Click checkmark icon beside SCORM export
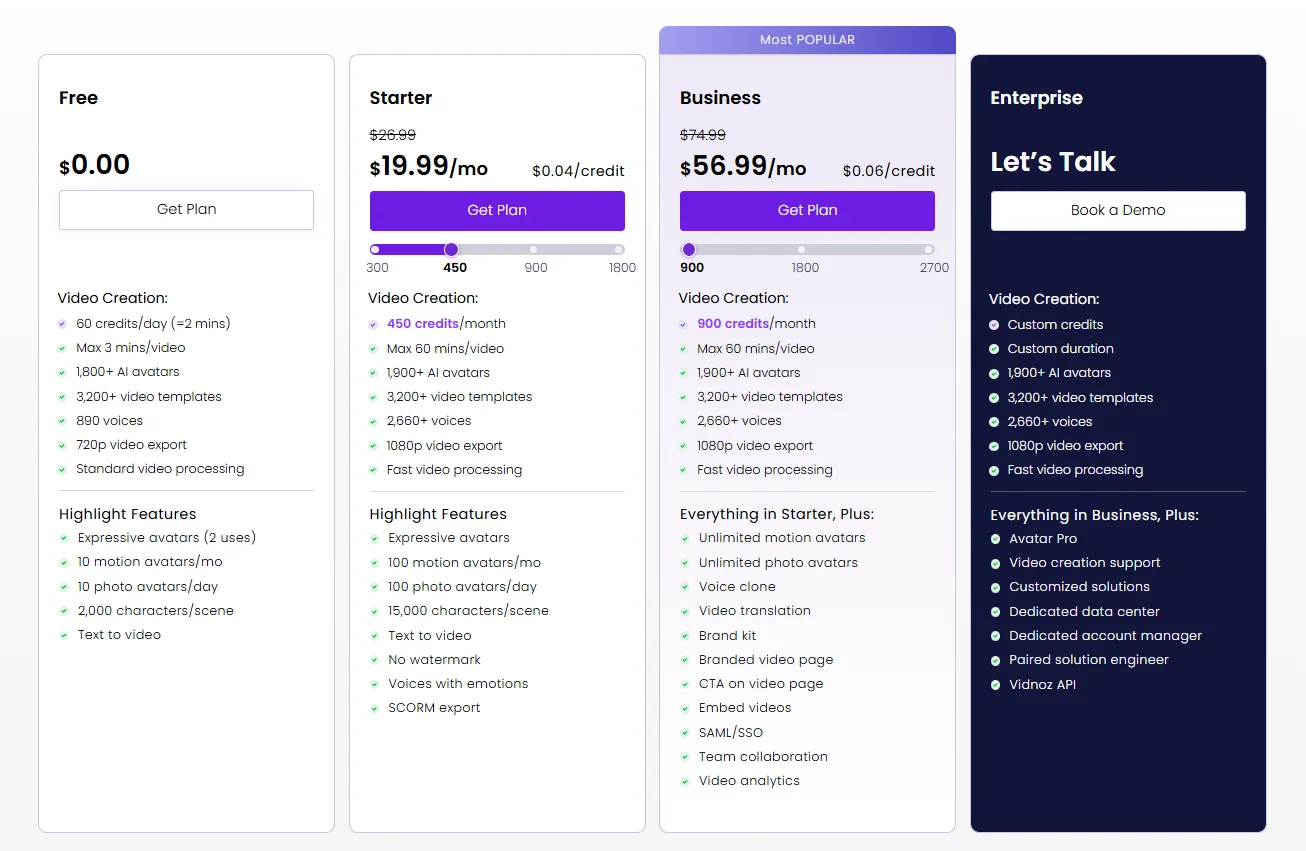 (x=374, y=708)
